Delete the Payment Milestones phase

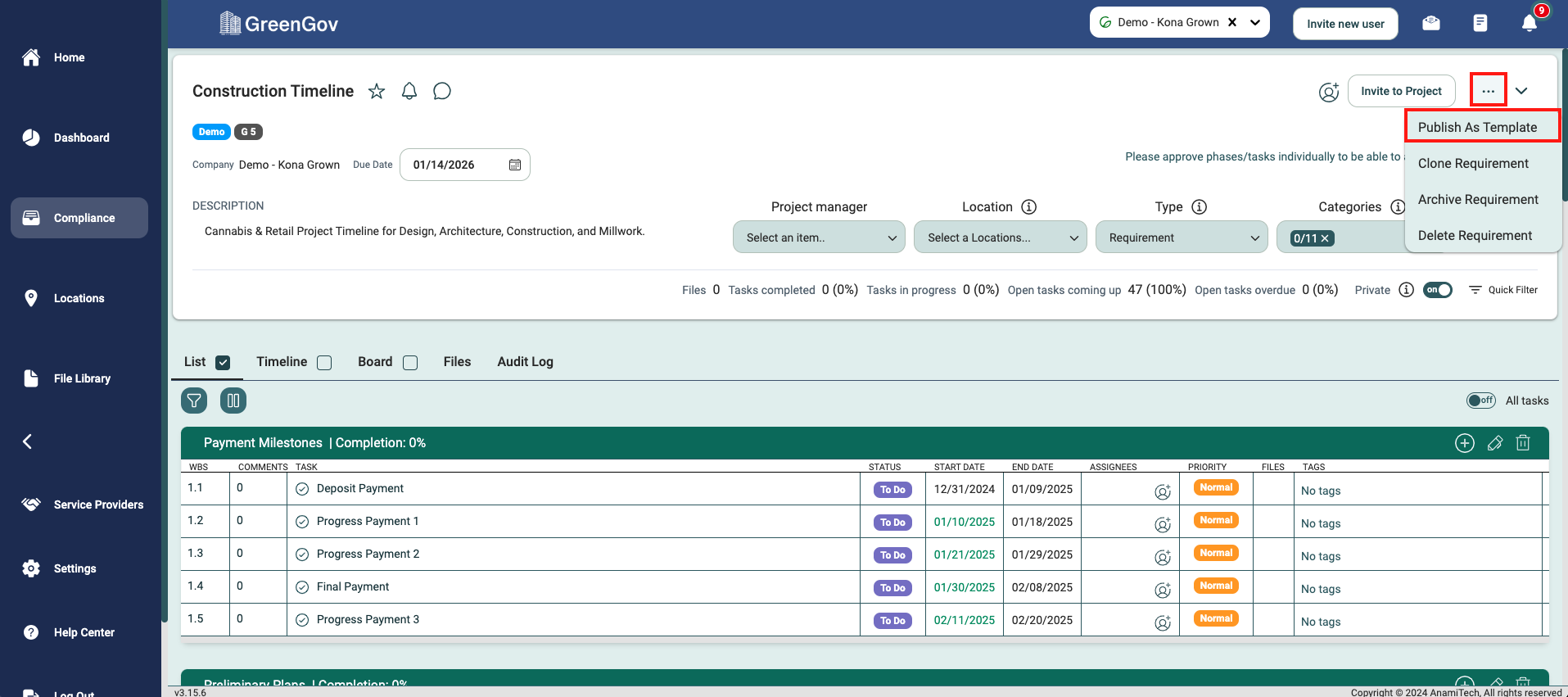(1523, 443)
